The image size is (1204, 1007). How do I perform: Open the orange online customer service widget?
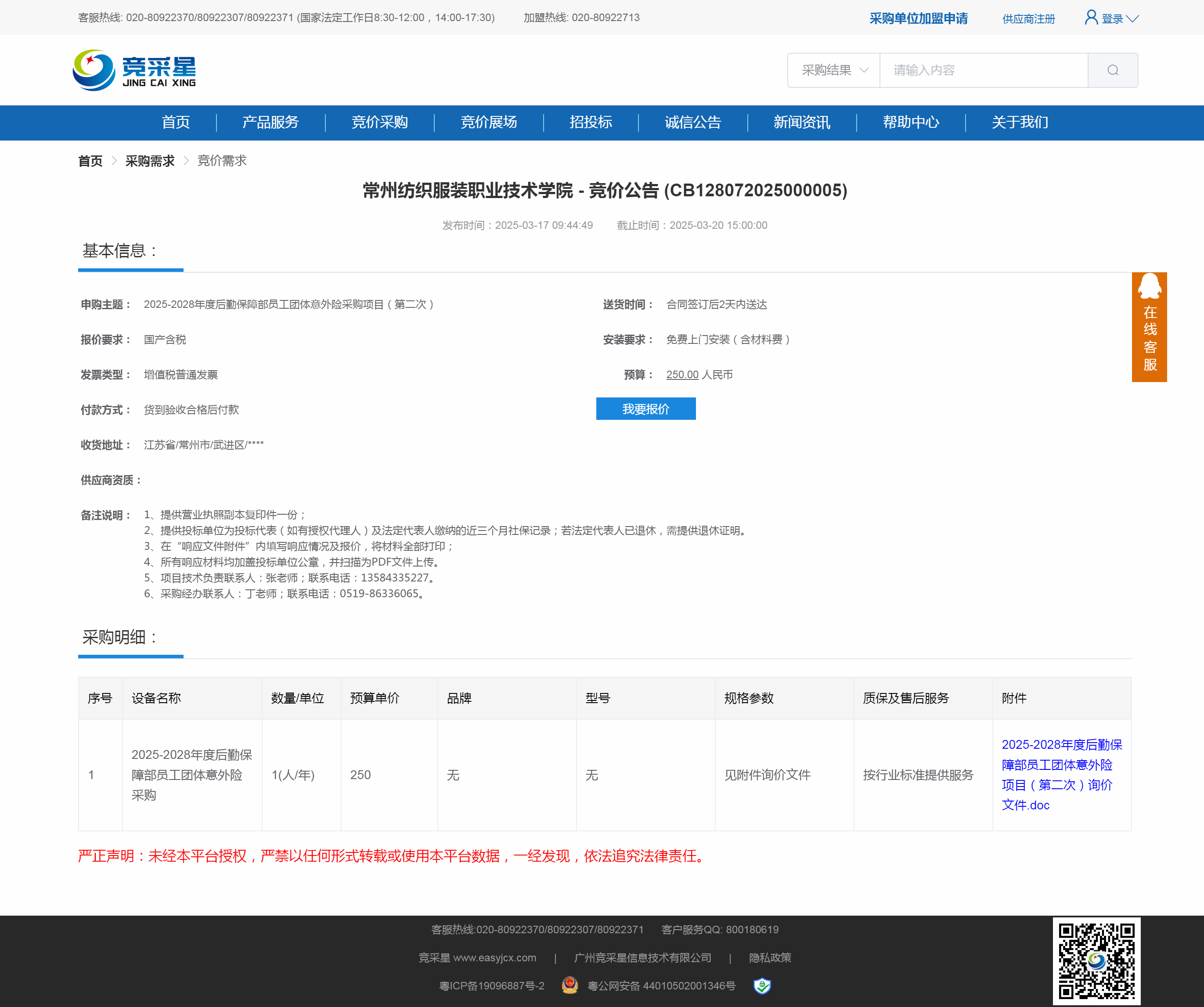1149,327
